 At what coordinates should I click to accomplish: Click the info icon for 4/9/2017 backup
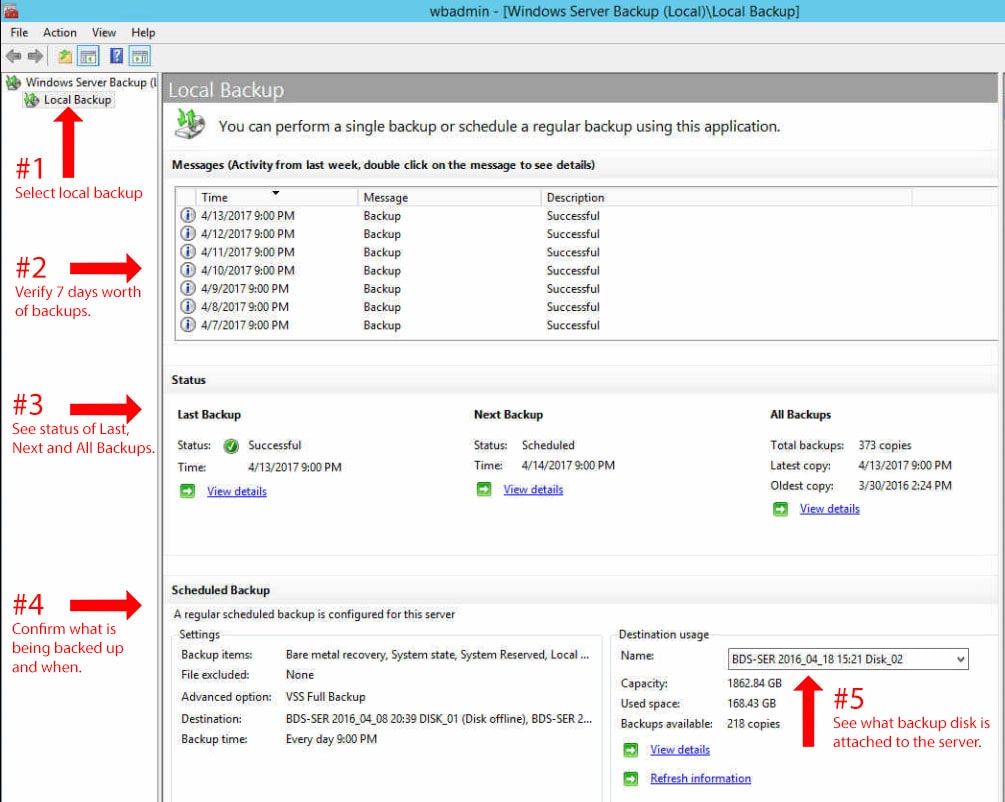187,288
